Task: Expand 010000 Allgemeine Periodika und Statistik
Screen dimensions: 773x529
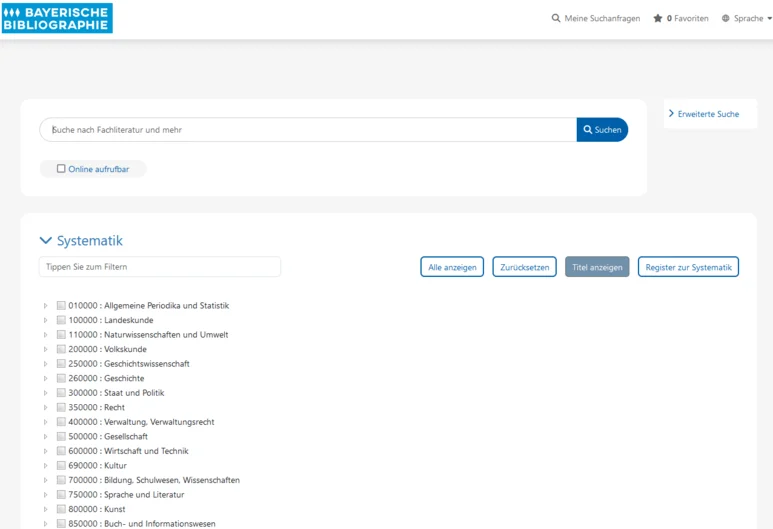Action: (45, 306)
